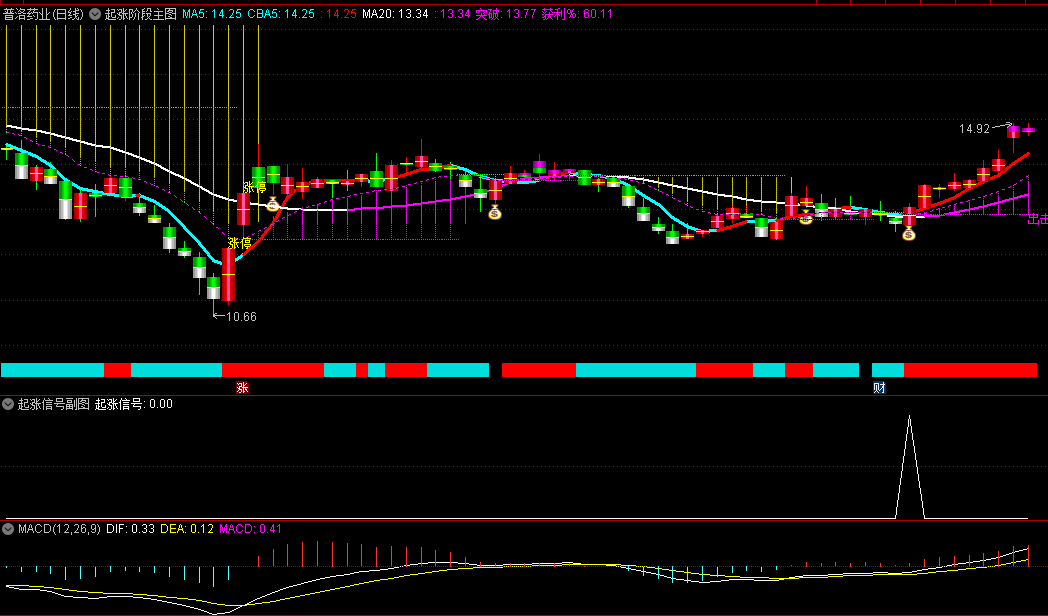1048x616 pixels.
Task: Click the MACD(12,26,9) indicator name
Action: click(59, 529)
